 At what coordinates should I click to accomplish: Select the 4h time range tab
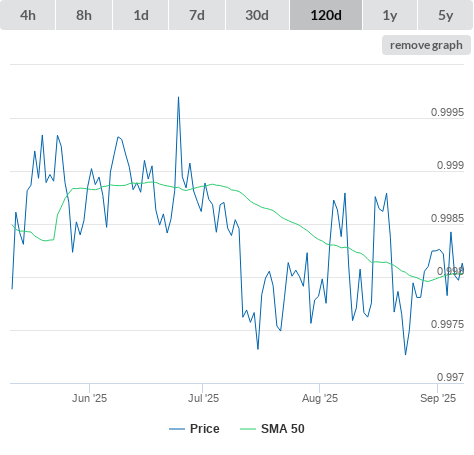coord(28,15)
